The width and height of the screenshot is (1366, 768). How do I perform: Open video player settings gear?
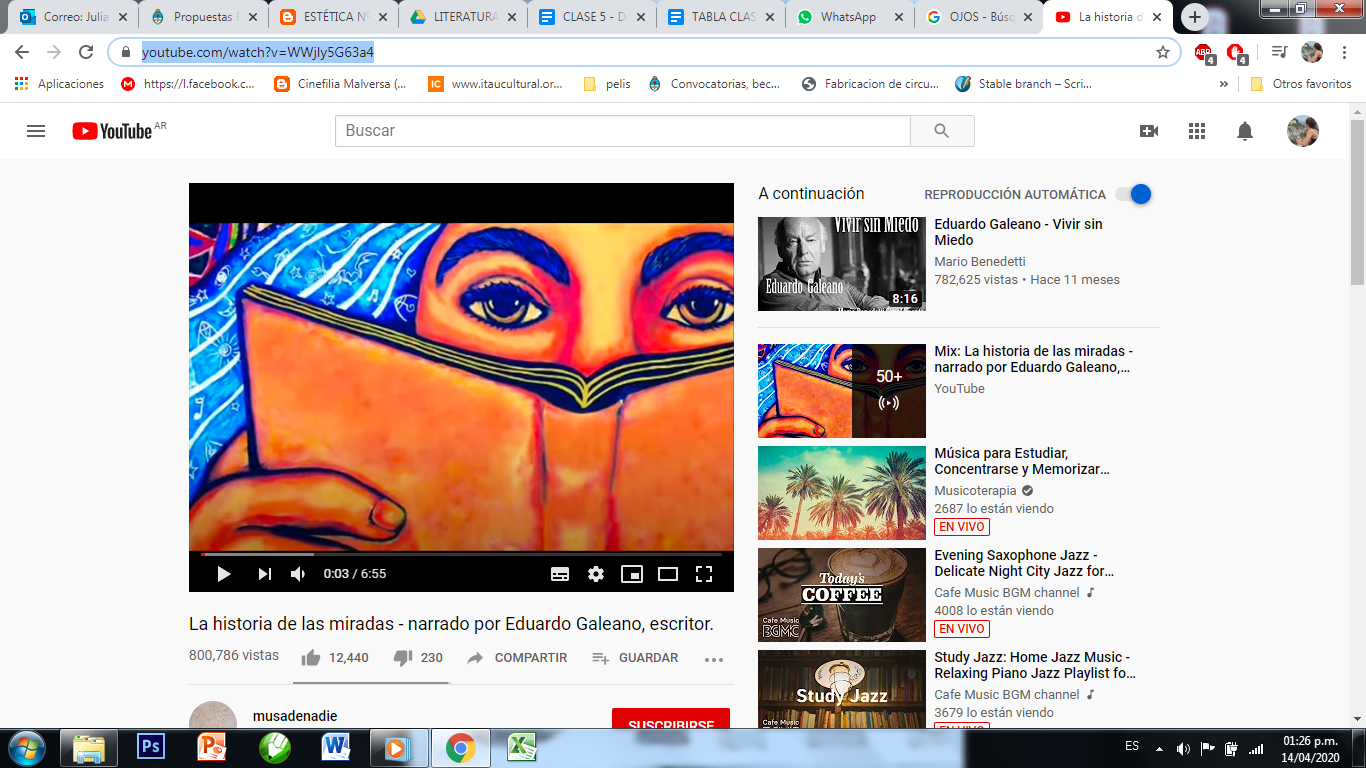point(596,574)
